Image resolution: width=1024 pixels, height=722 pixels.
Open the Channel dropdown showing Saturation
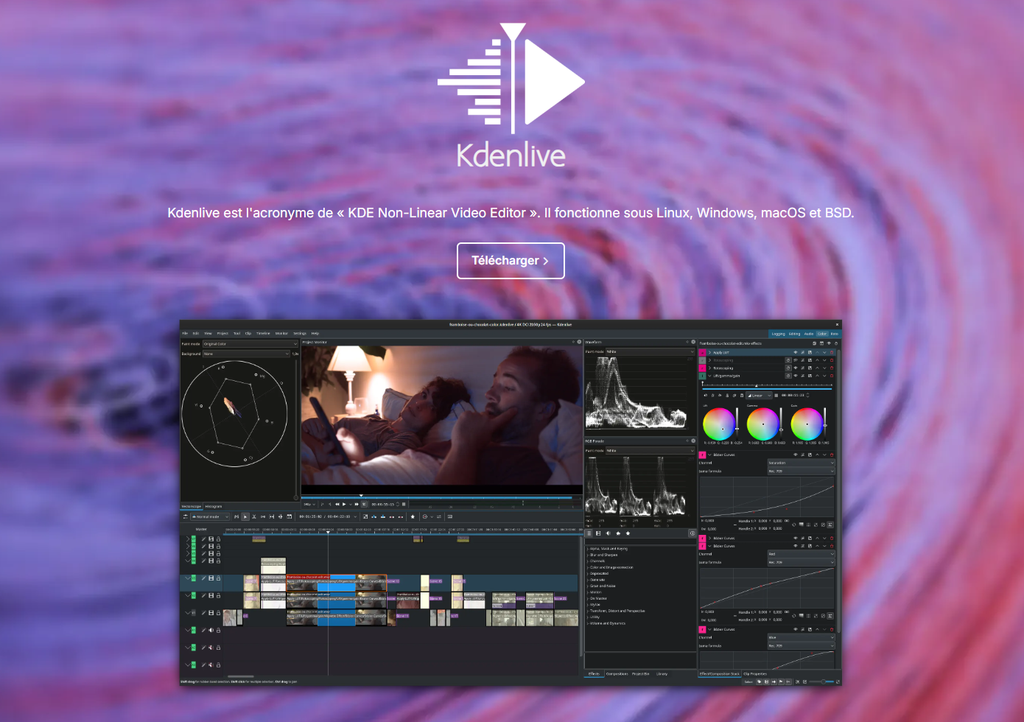click(801, 463)
